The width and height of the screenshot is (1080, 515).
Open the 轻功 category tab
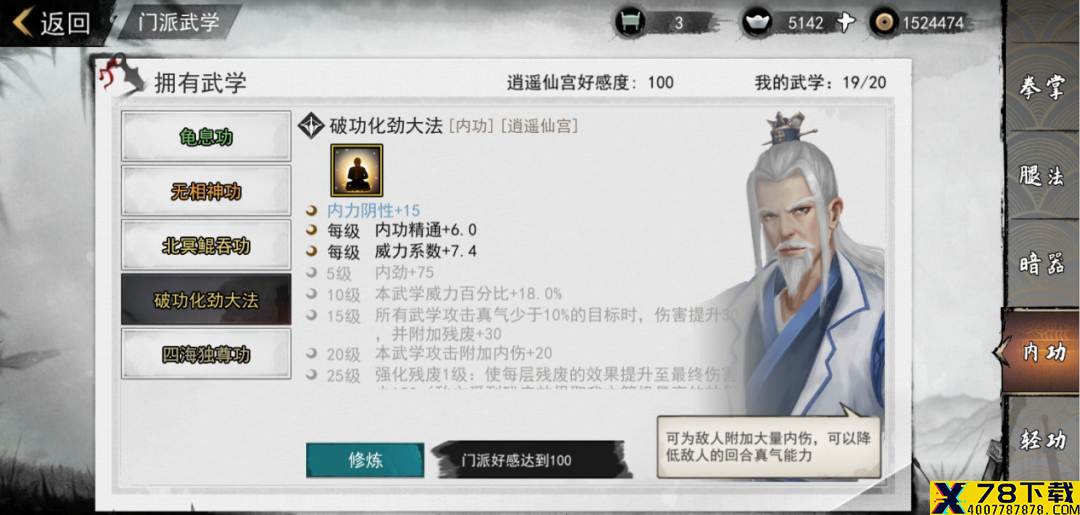(1042, 439)
